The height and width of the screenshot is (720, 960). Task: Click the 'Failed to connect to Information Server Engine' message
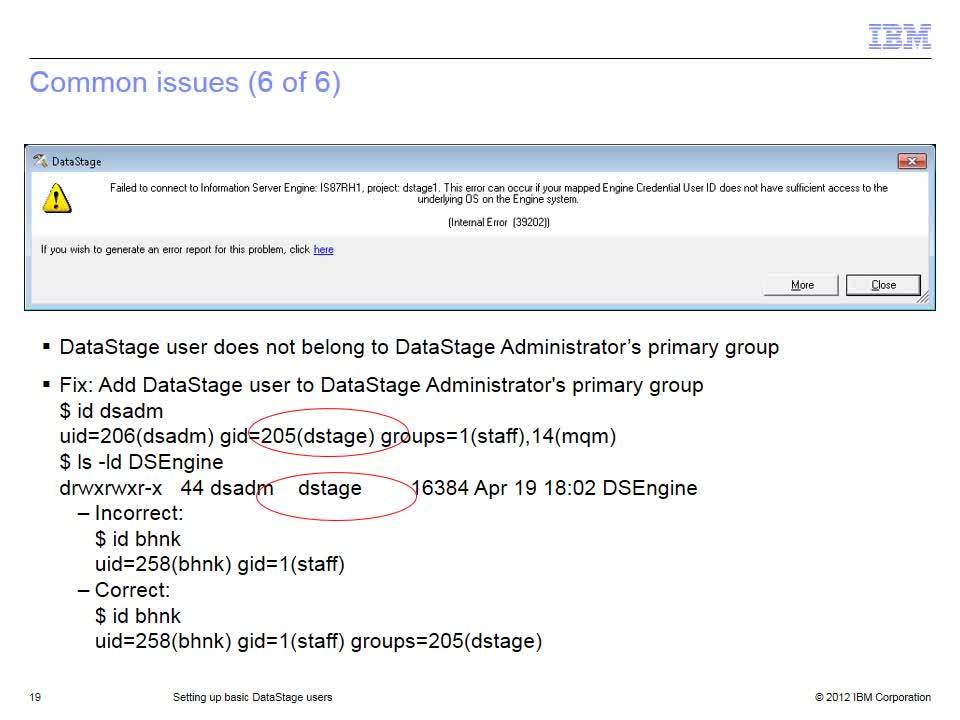point(498,193)
